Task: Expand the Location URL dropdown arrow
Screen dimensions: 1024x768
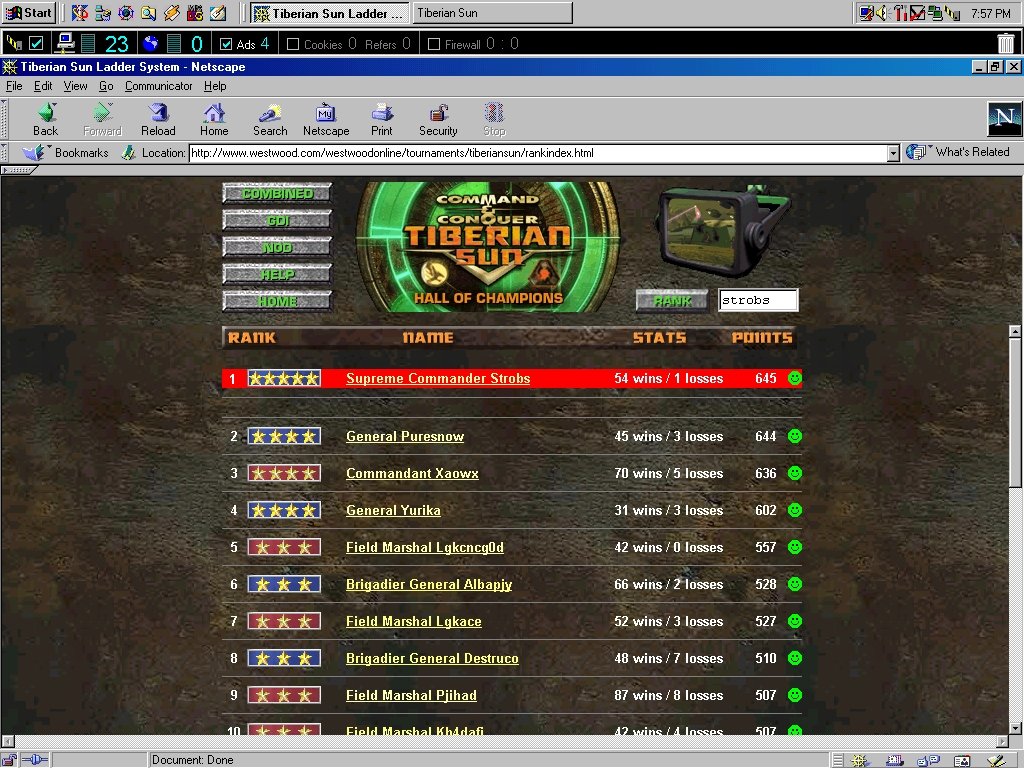Action: click(893, 153)
